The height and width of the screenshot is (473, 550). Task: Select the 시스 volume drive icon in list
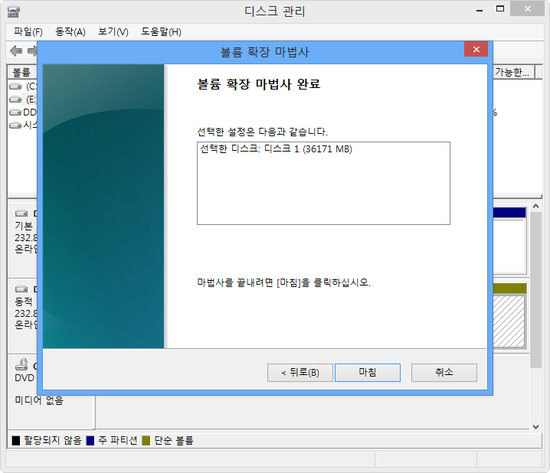pyautogui.click(x=15, y=125)
